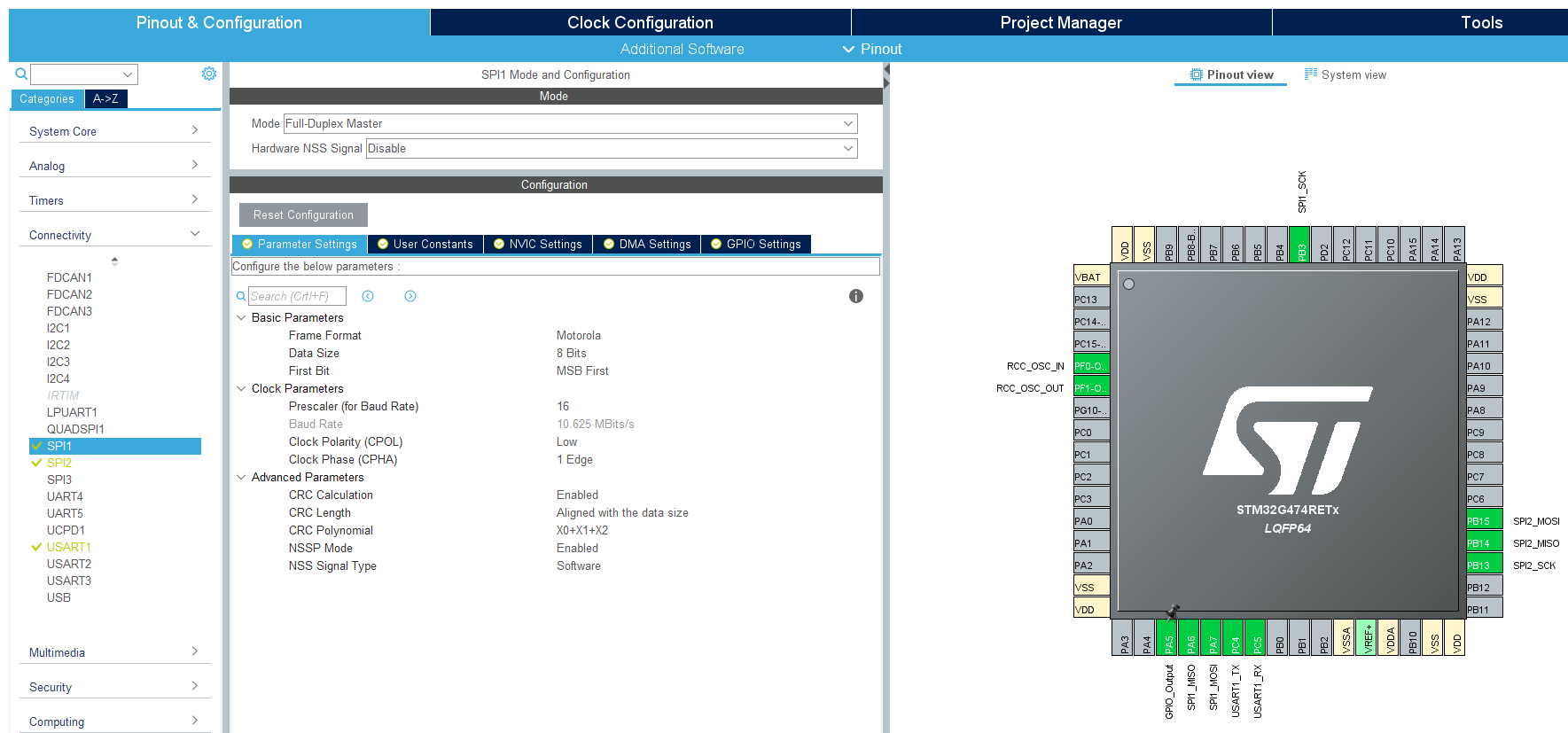Open the DMA Settings tab
Image resolution: width=1568 pixels, height=733 pixels.
(647, 244)
